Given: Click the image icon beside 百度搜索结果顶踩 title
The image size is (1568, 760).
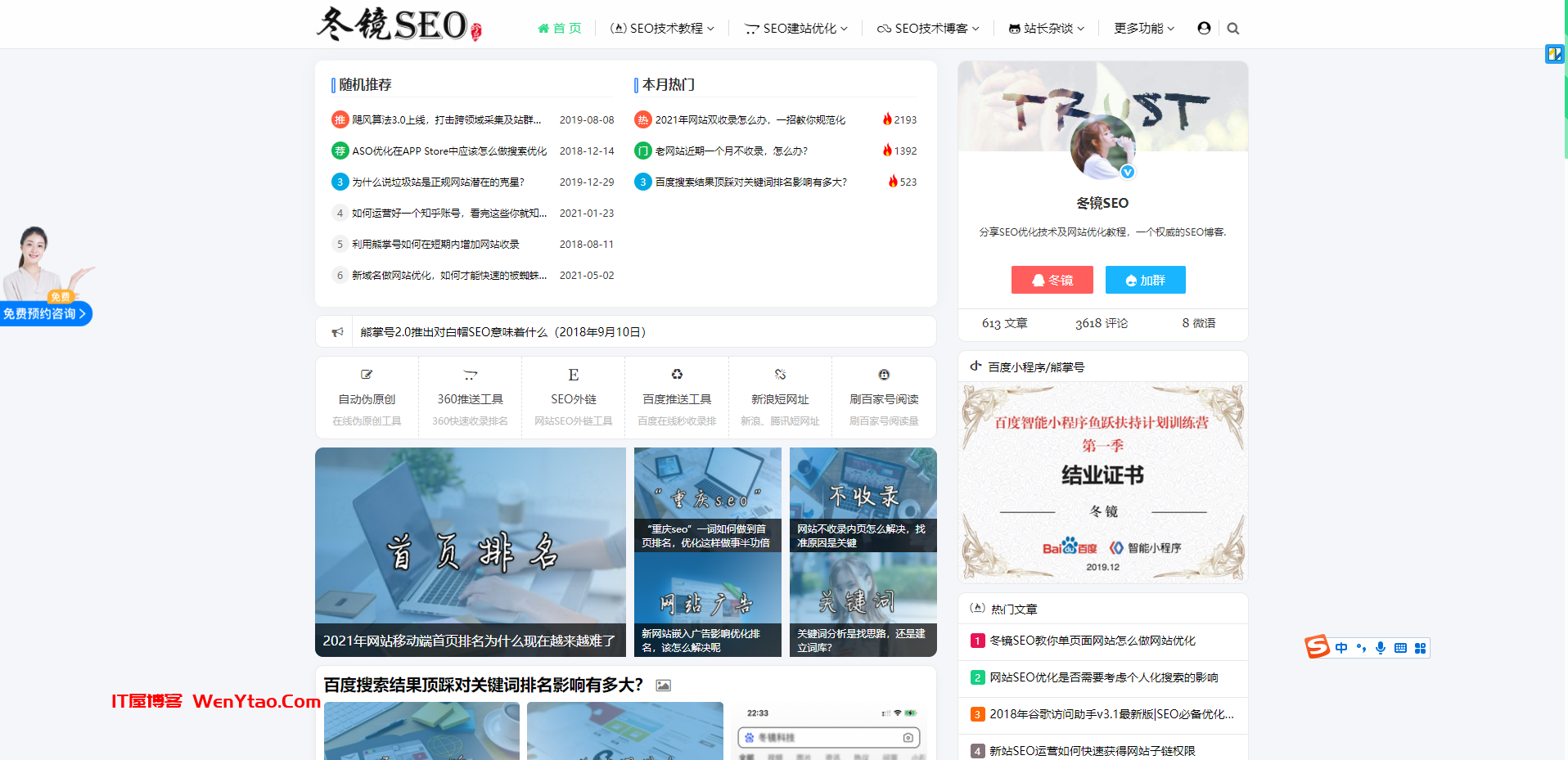Looking at the screenshot, I should (664, 686).
